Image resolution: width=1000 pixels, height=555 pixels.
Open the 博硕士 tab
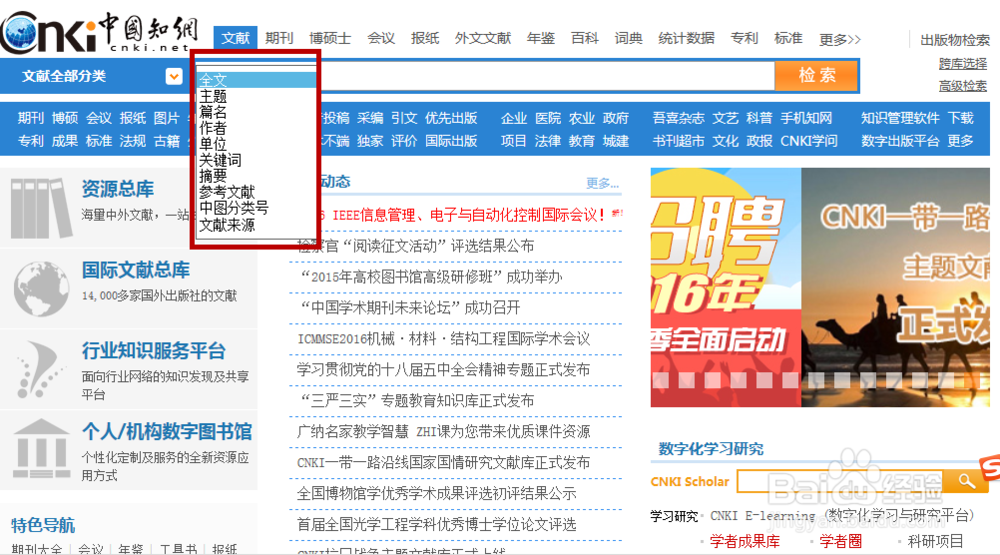(x=330, y=38)
